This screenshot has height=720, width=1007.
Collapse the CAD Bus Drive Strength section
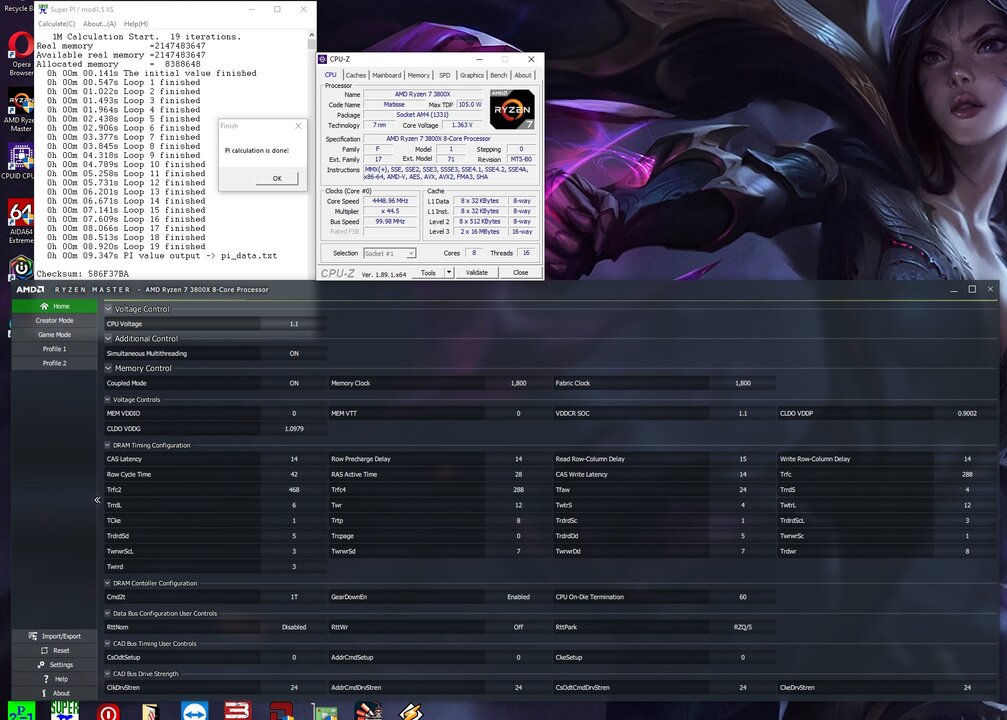(x=108, y=674)
